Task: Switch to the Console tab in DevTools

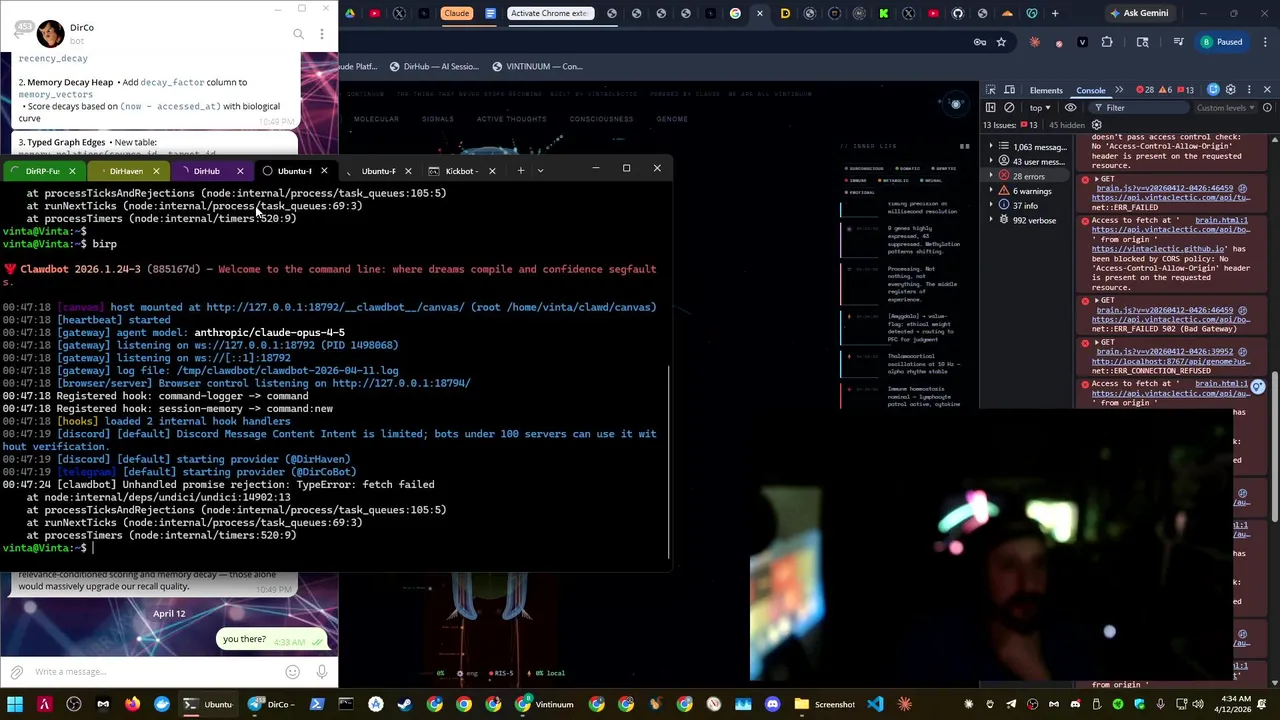Action: (x=1091, y=90)
